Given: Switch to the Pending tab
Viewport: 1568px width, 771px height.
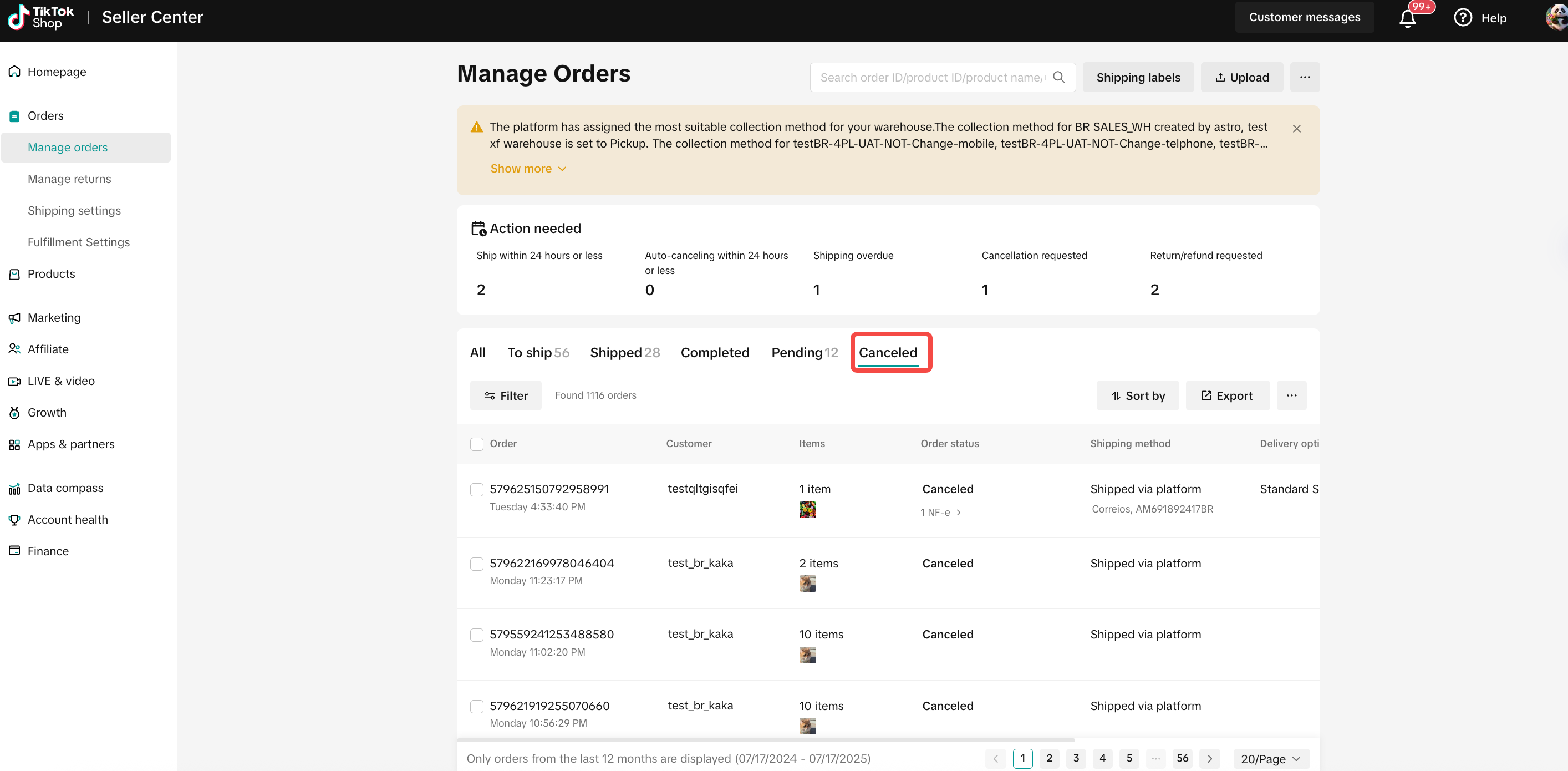Looking at the screenshot, I should [805, 353].
